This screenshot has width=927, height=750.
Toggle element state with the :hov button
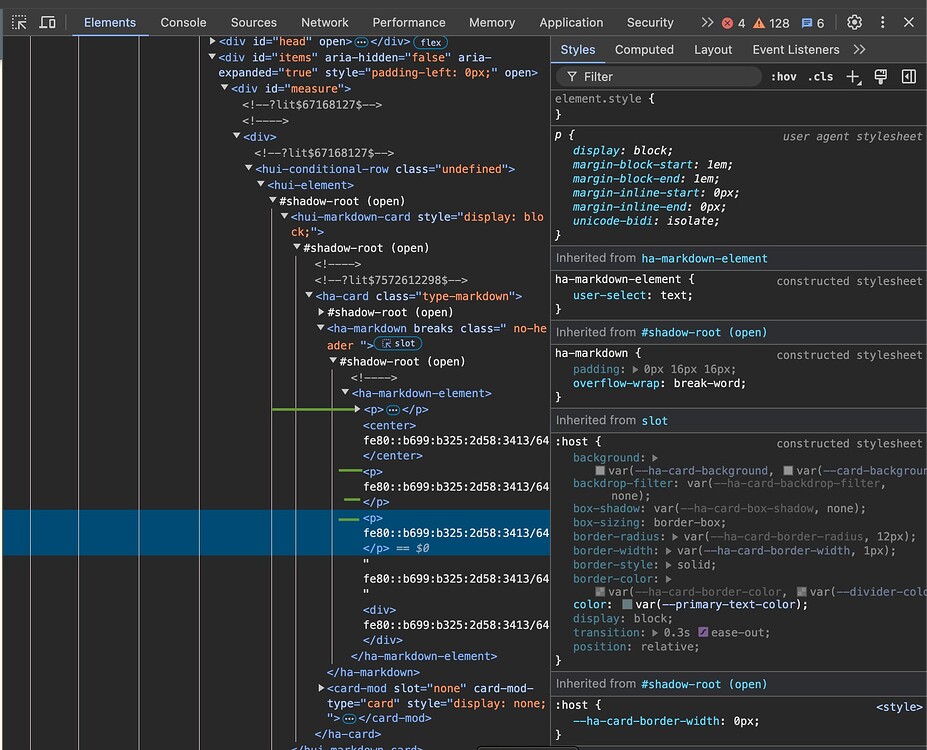coord(784,76)
